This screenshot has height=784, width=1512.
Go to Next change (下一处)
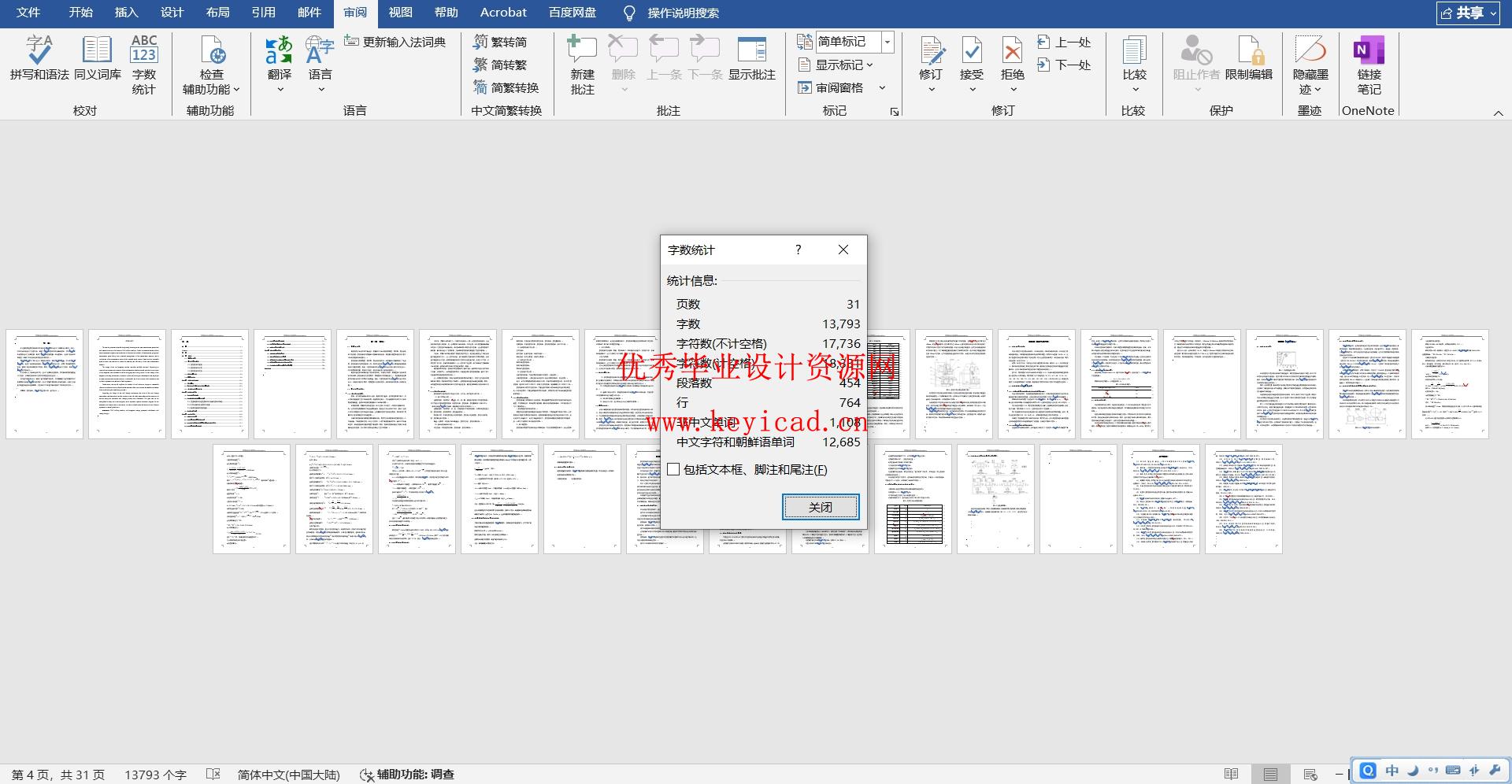coord(1064,65)
